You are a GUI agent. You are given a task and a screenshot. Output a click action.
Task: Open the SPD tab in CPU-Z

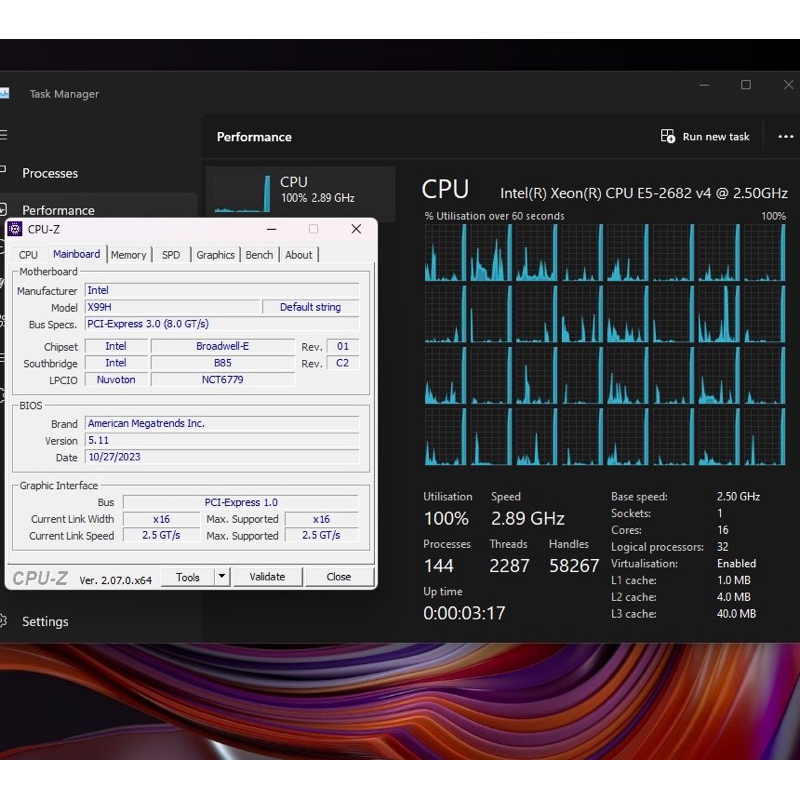[171, 255]
